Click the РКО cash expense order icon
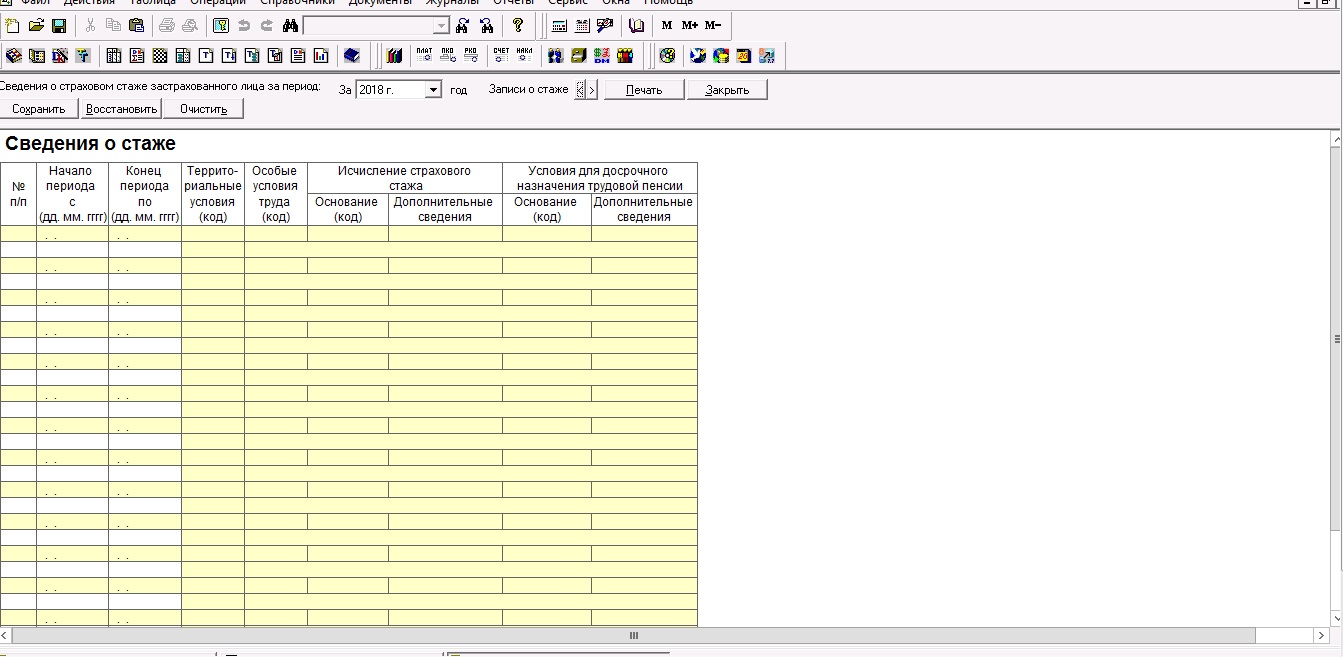Viewport: 1343px width, 657px height. (470, 55)
